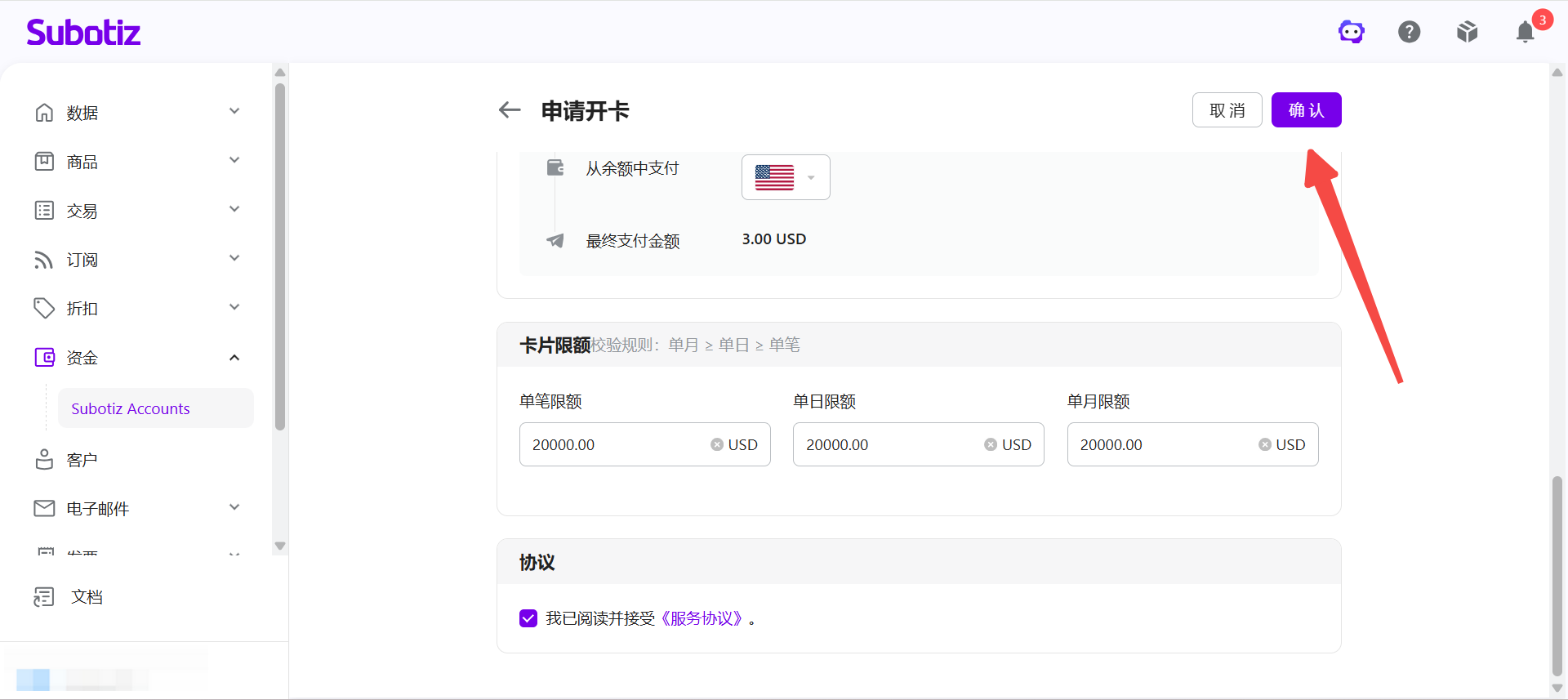Expand the 折扣 menu chevron
The height and width of the screenshot is (700, 1568).
(234, 307)
